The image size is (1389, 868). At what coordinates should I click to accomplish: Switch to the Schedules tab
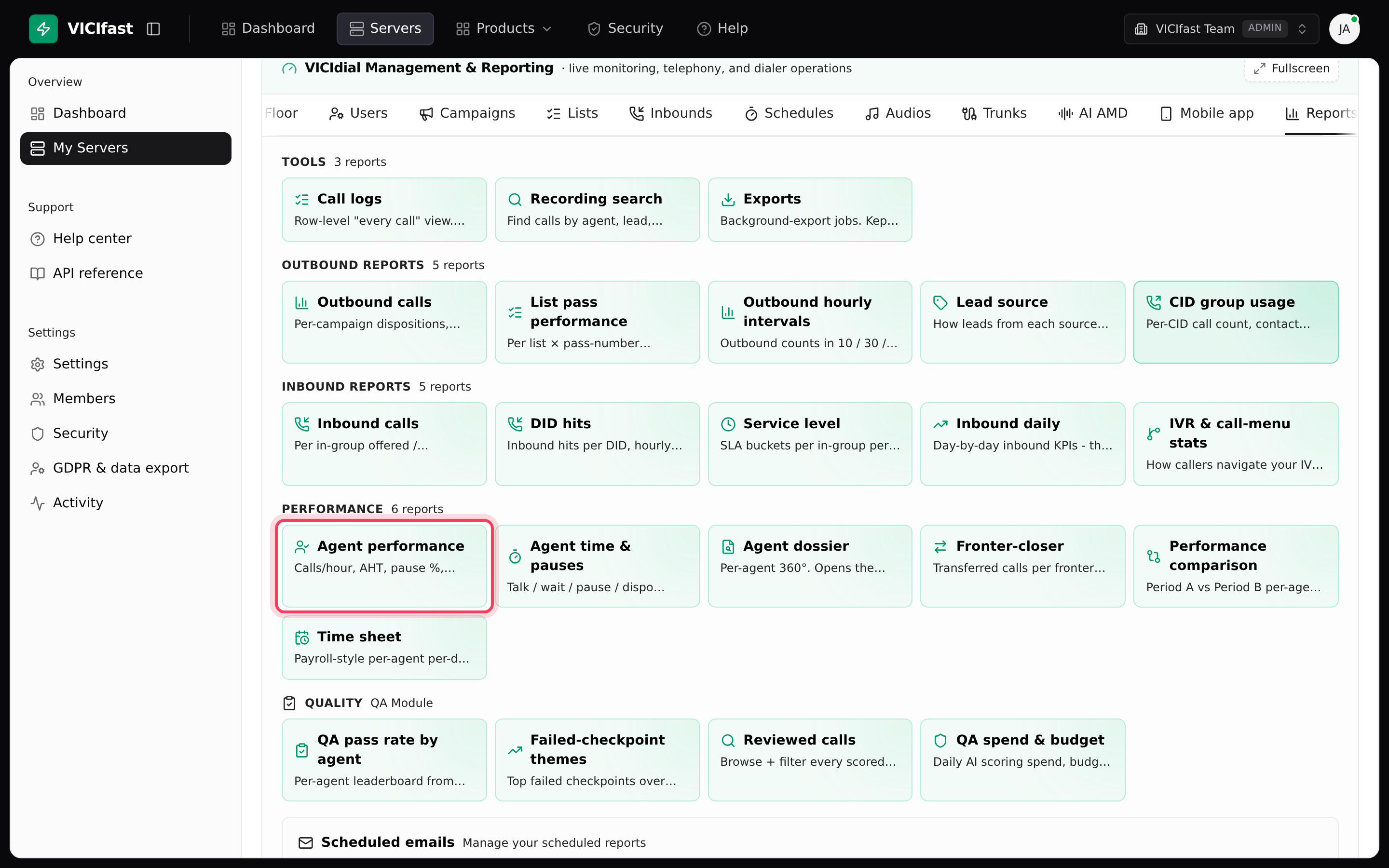[x=789, y=114]
